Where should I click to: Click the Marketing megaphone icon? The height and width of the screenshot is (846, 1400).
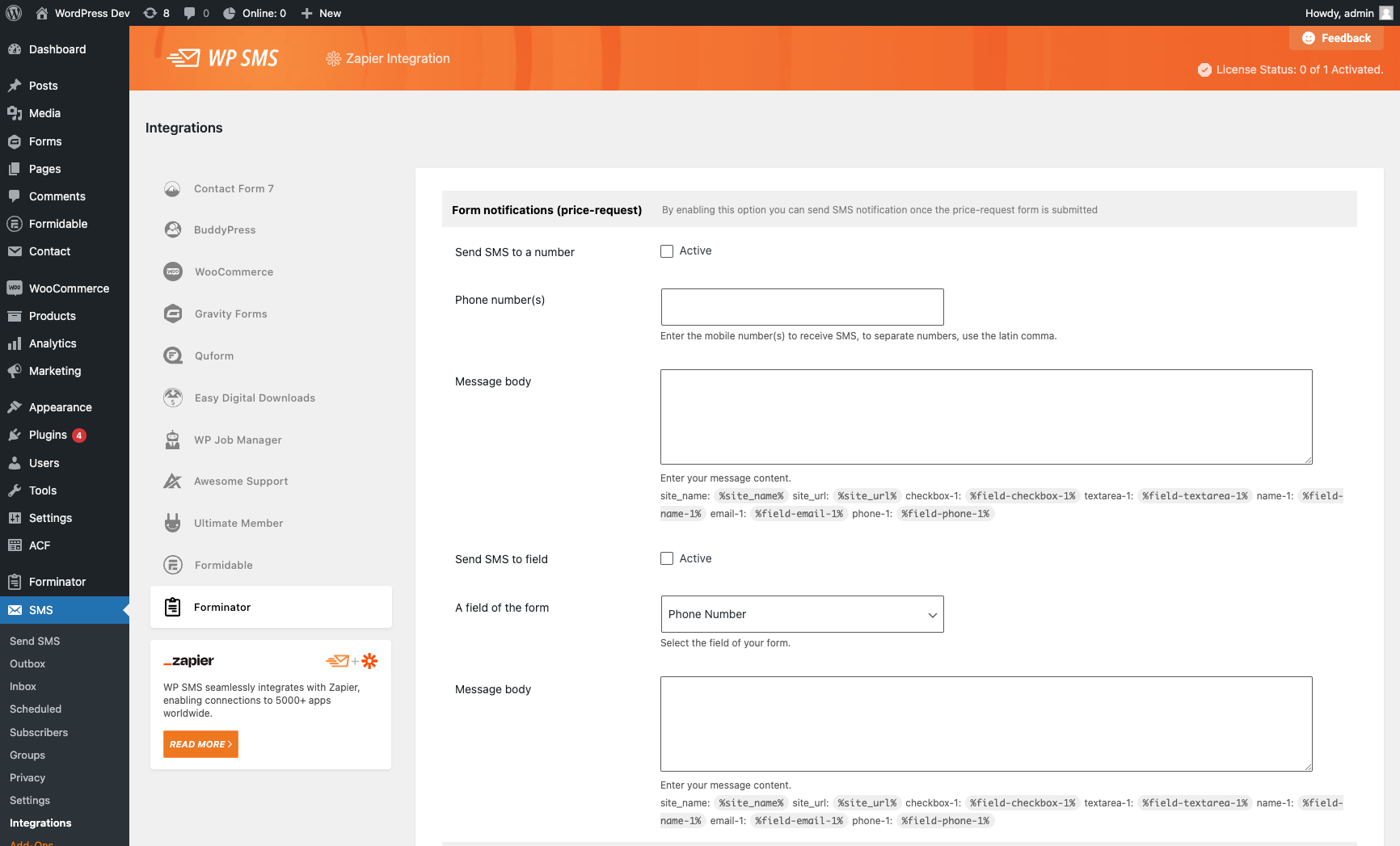click(15, 371)
